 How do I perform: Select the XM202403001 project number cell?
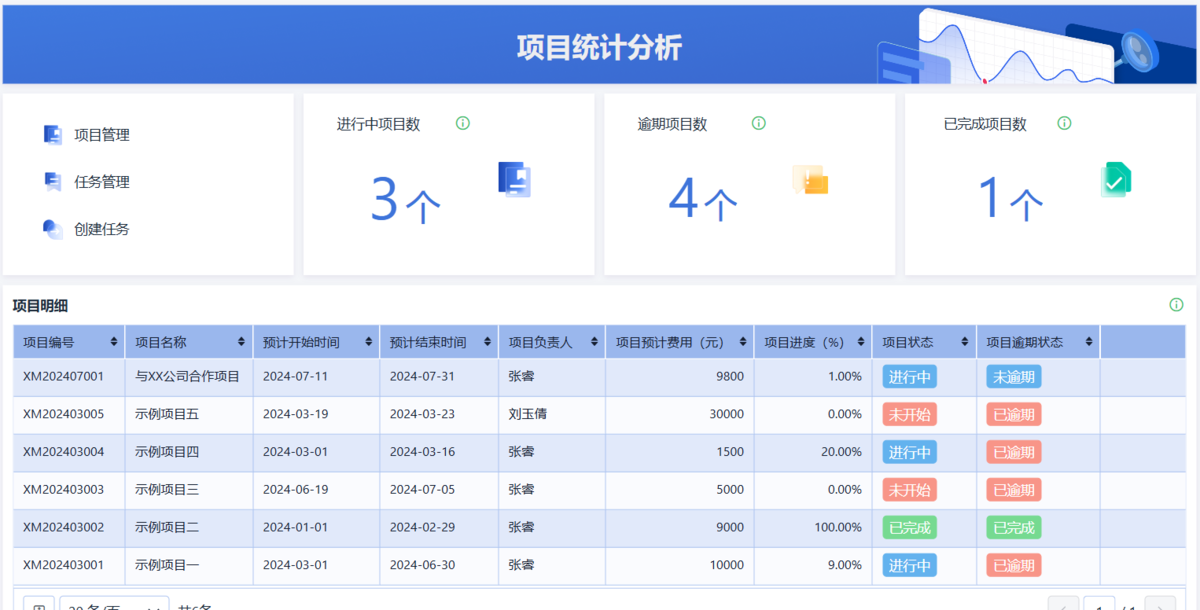(64, 565)
